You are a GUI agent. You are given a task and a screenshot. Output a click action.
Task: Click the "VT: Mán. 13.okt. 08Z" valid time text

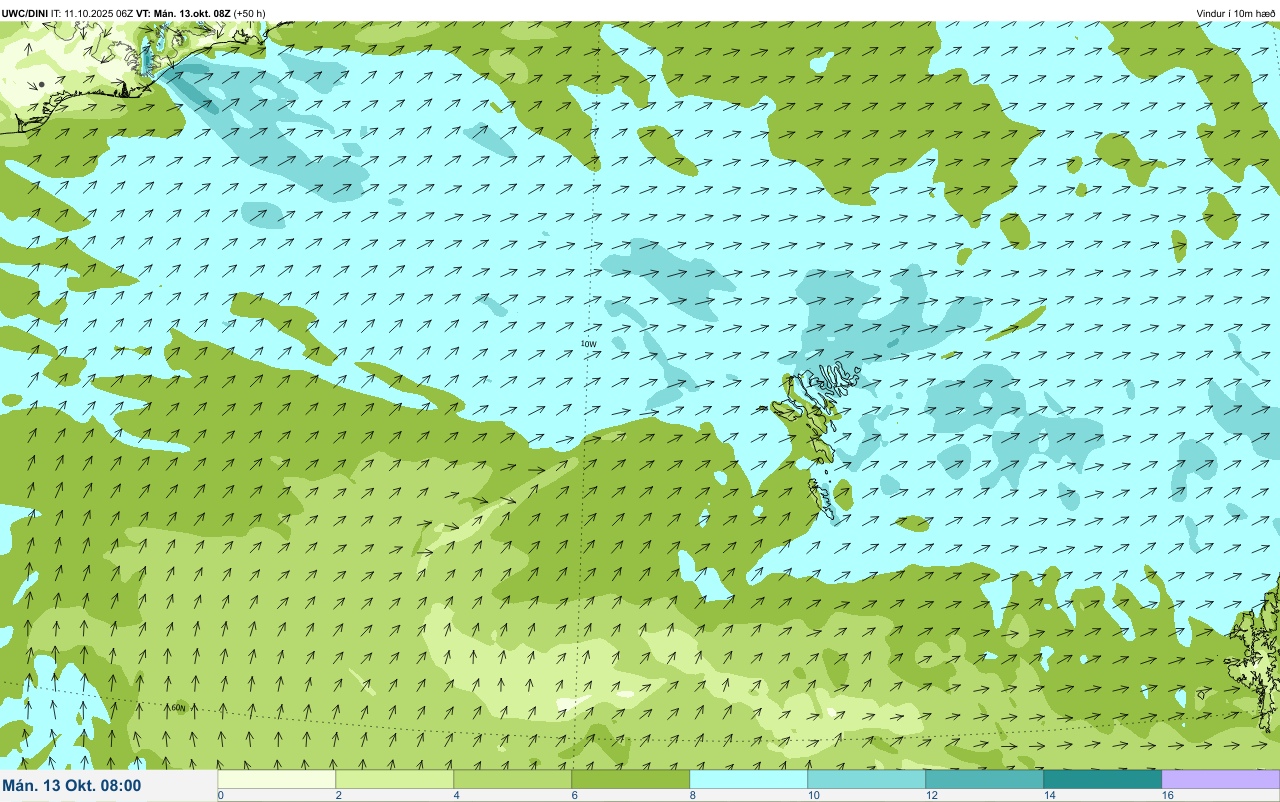point(183,13)
